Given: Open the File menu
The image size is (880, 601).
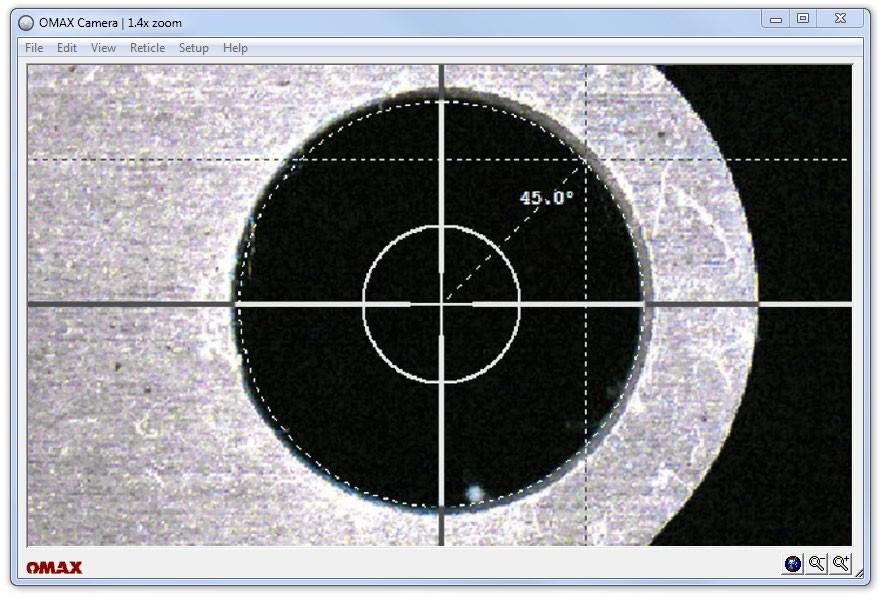Looking at the screenshot, I should (x=34, y=48).
